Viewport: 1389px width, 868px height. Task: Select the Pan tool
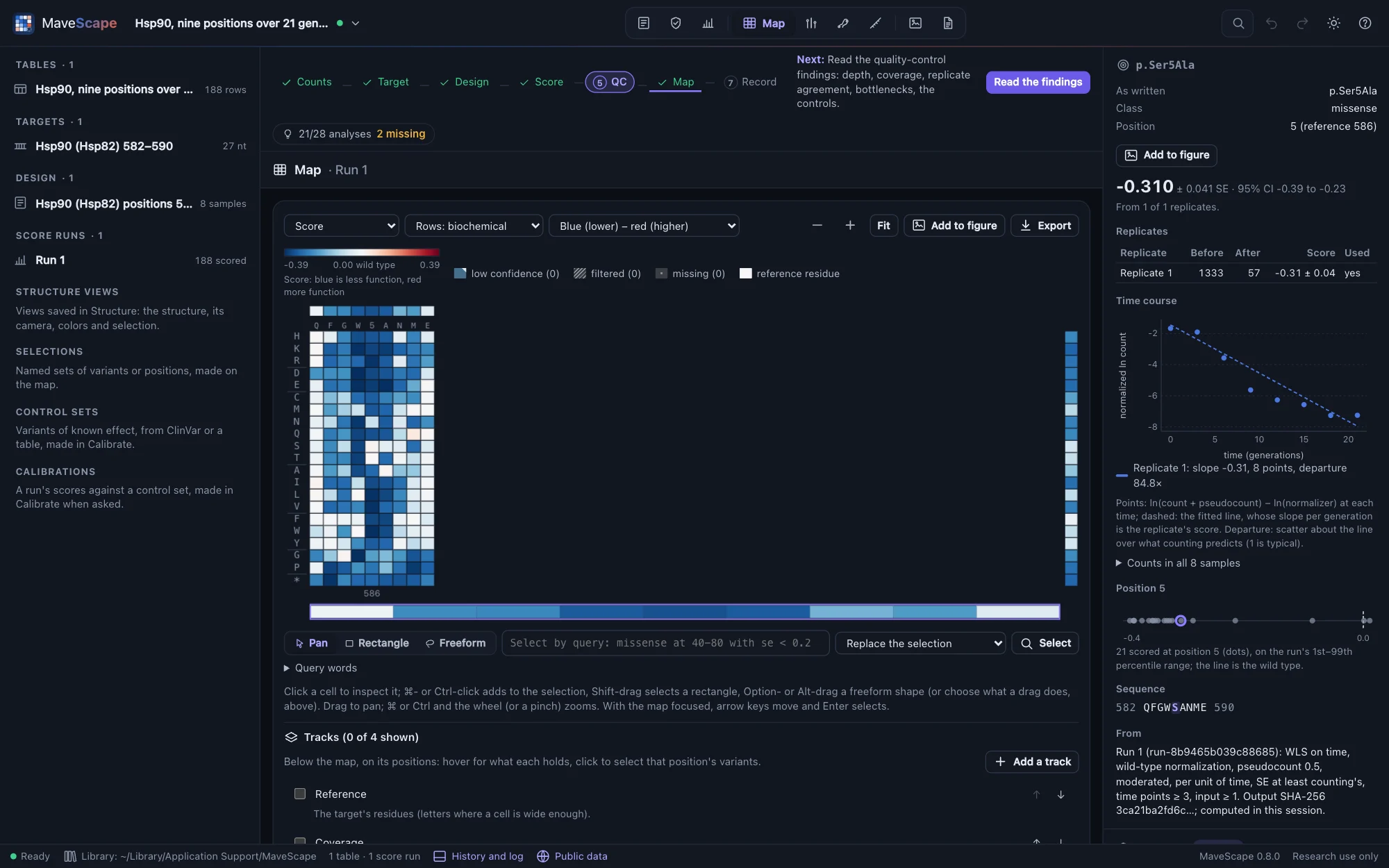311,643
